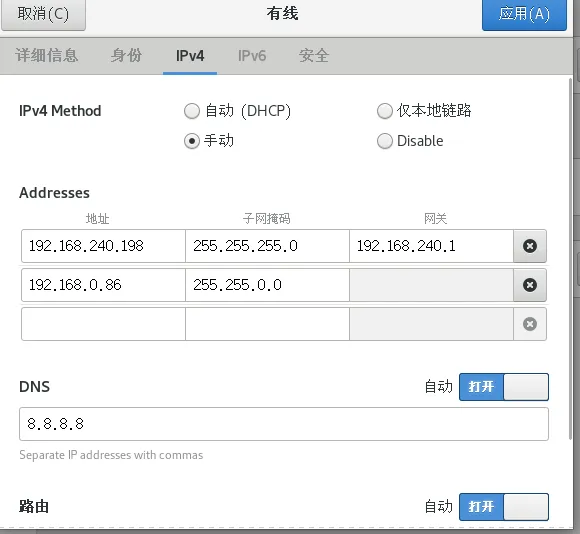Image resolution: width=580 pixels, height=534 pixels.
Task: Switch to the 详细信息 tab
Action: (47, 56)
